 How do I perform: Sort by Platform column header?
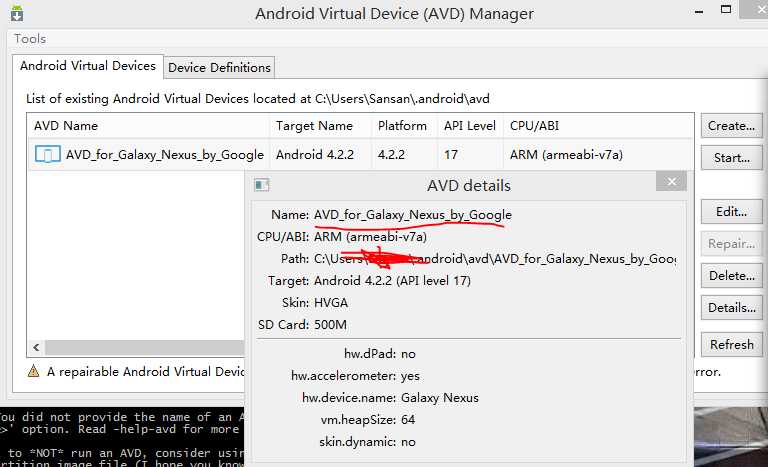point(405,126)
